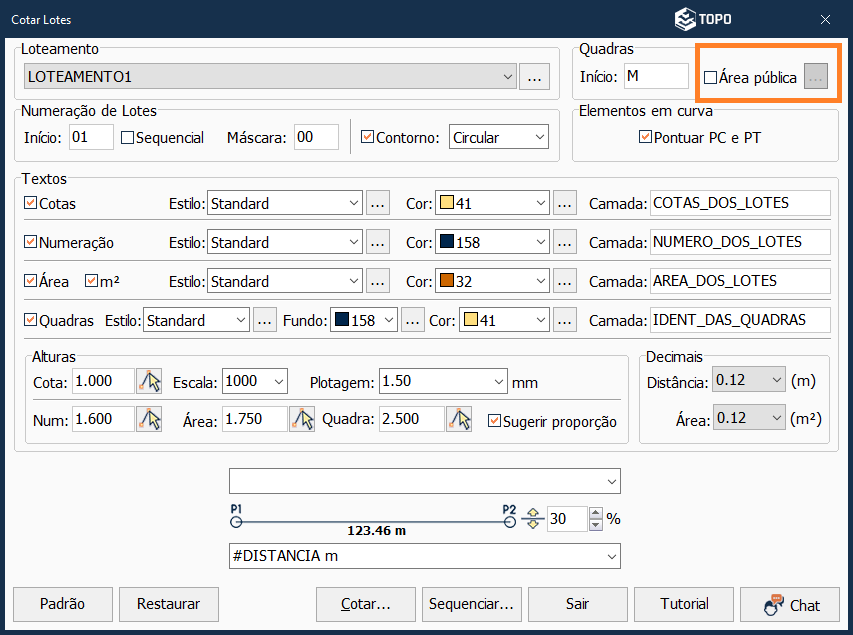This screenshot has width=853, height=635.
Task: Toggle the Sequencial checkbox
Action: point(128,138)
